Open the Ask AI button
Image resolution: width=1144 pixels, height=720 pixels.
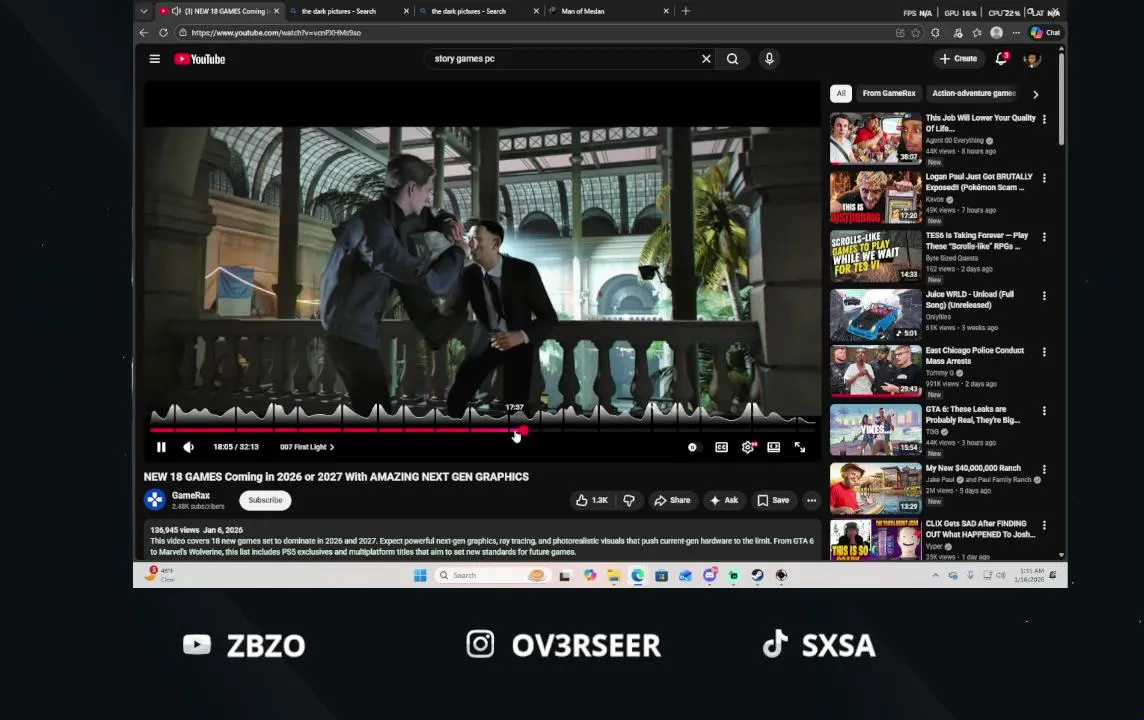(724, 500)
